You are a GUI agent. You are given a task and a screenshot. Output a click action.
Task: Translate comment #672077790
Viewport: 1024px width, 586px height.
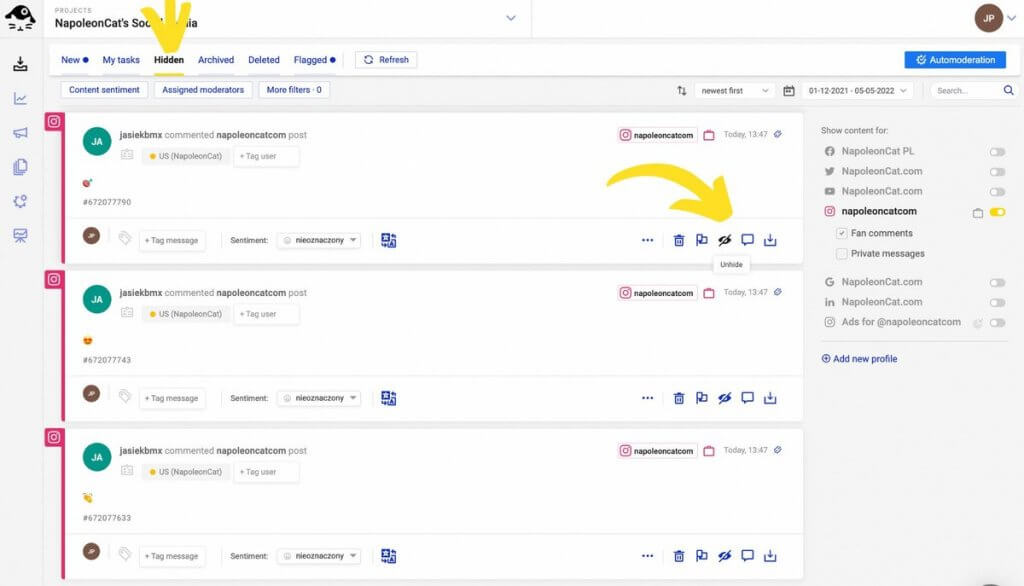[x=389, y=240]
